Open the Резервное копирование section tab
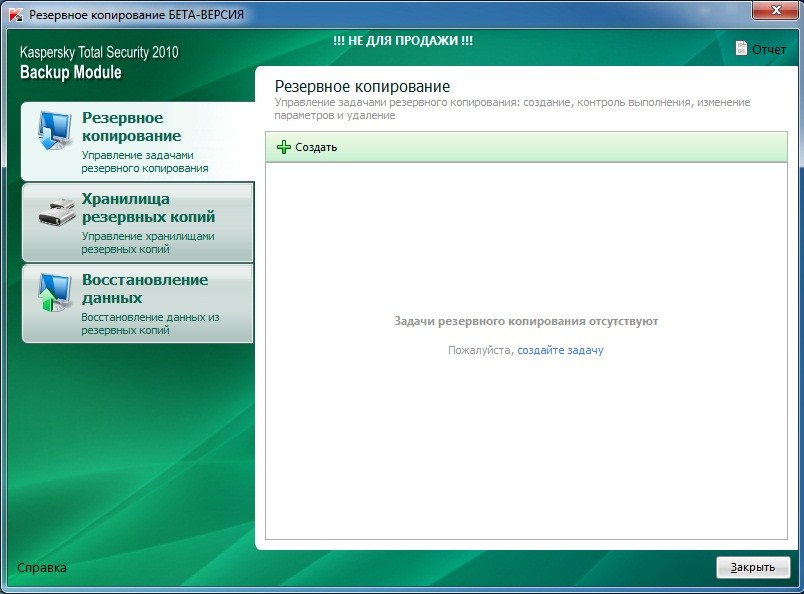 pyautogui.click(x=137, y=141)
